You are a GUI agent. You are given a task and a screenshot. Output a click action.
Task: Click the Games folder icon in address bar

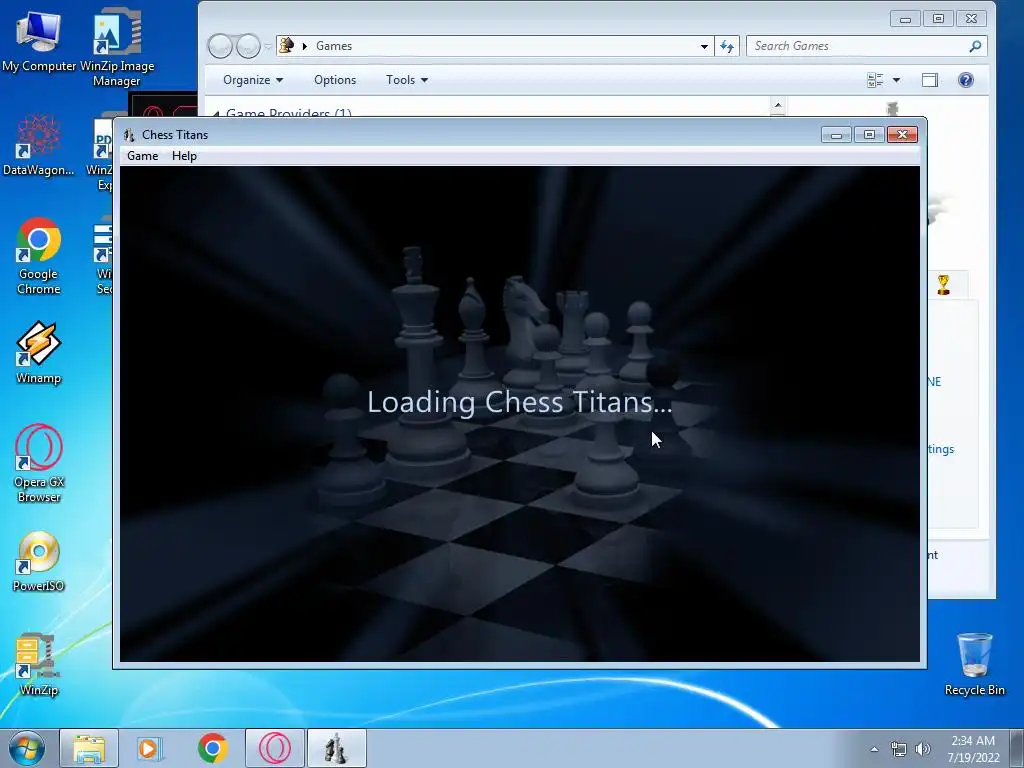286,45
